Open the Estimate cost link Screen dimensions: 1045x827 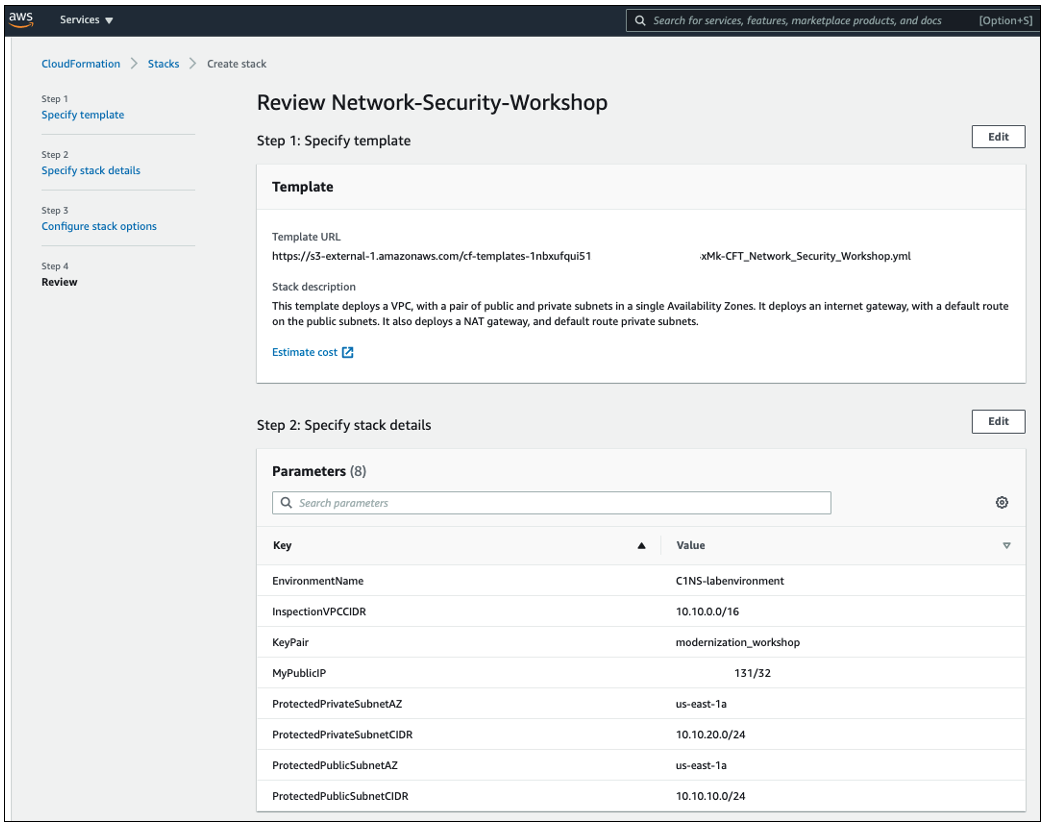(305, 353)
